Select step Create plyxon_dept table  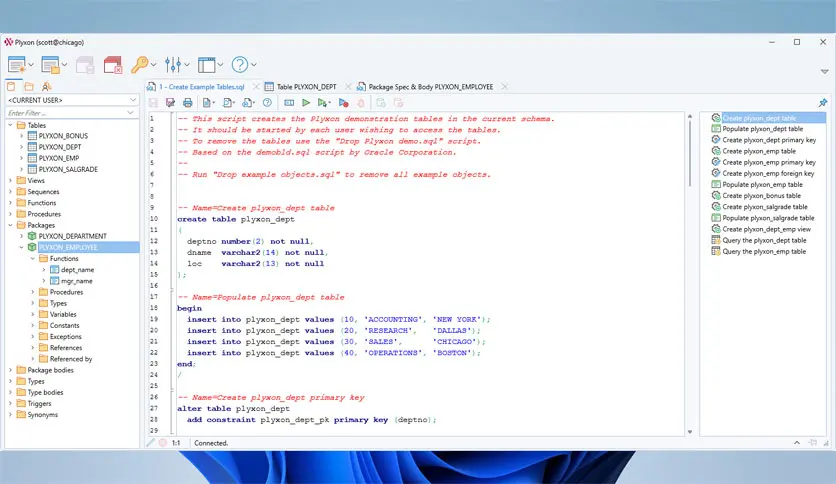(x=759, y=118)
